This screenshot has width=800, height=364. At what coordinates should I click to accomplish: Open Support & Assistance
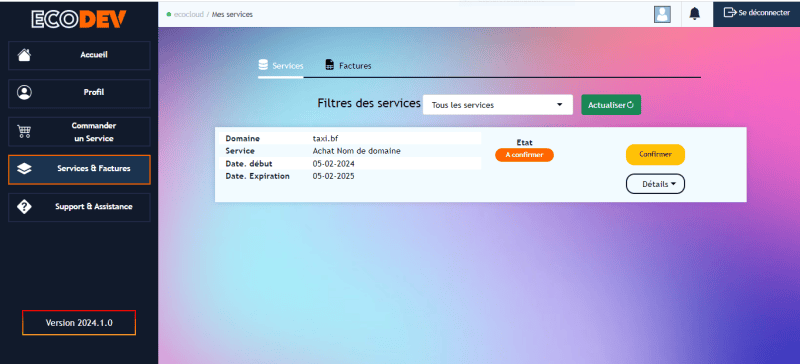pyautogui.click(x=79, y=207)
